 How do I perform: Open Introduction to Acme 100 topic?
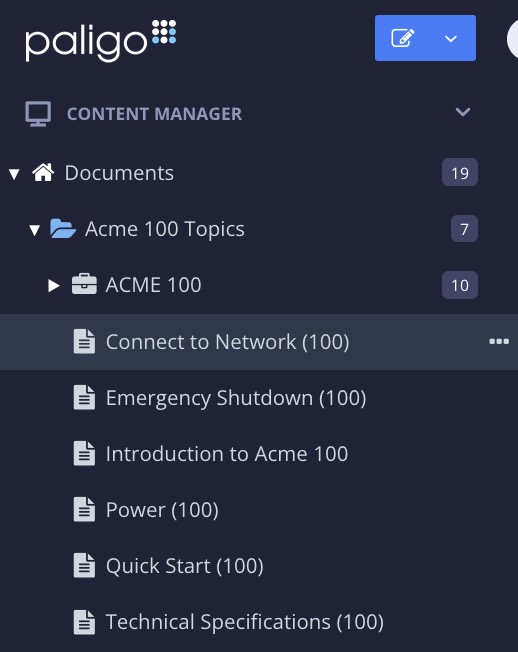click(x=227, y=454)
